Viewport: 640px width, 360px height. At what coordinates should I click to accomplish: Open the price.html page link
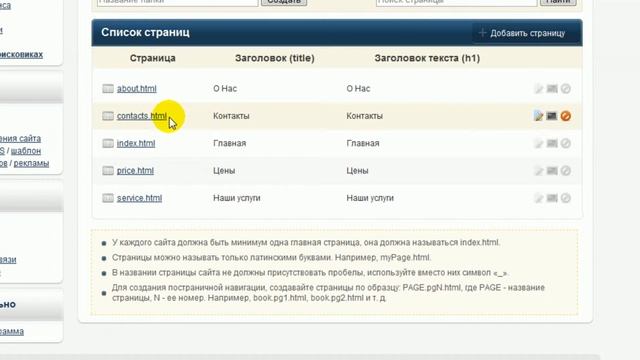point(135,171)
